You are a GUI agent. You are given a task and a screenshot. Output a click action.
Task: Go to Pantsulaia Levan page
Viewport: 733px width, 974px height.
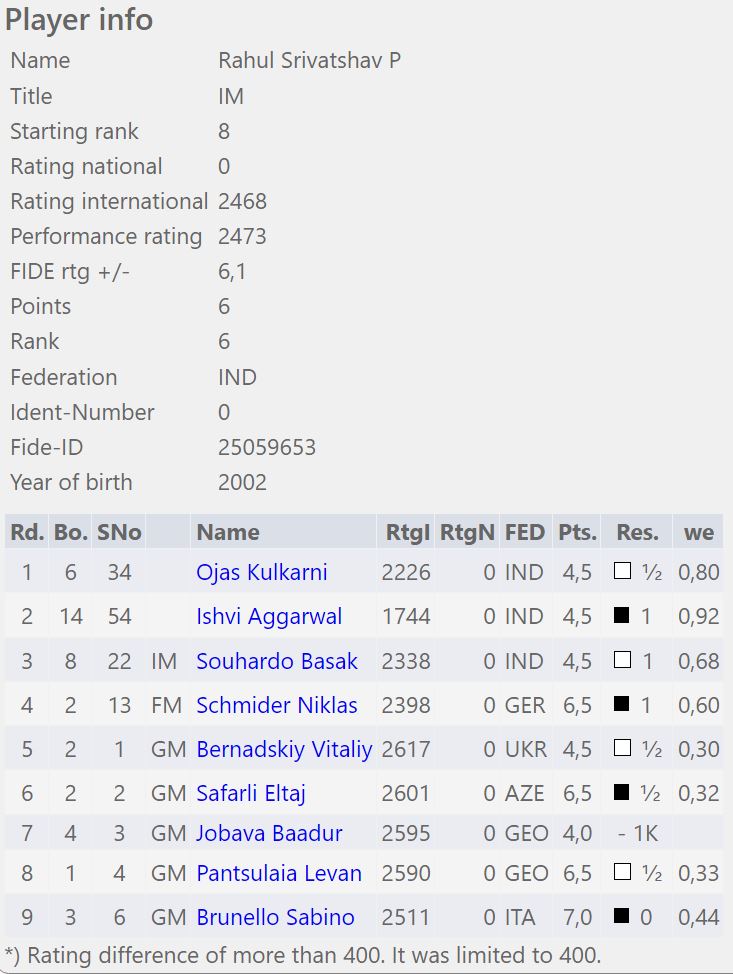pyautogui.click(x=279, y=873)
